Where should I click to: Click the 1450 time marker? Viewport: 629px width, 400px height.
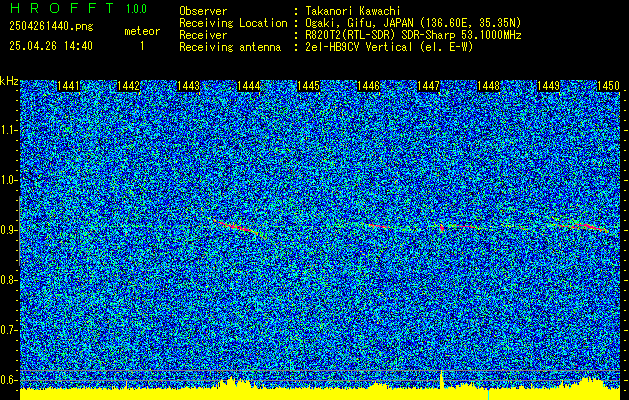(609, 86)
